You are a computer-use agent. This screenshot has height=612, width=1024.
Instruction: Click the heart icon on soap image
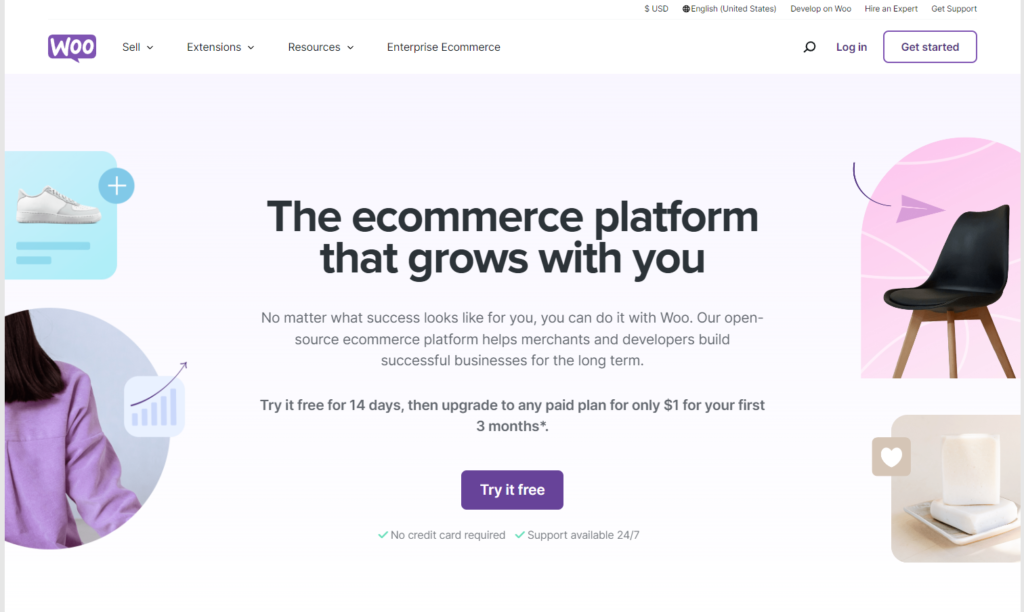891,457
